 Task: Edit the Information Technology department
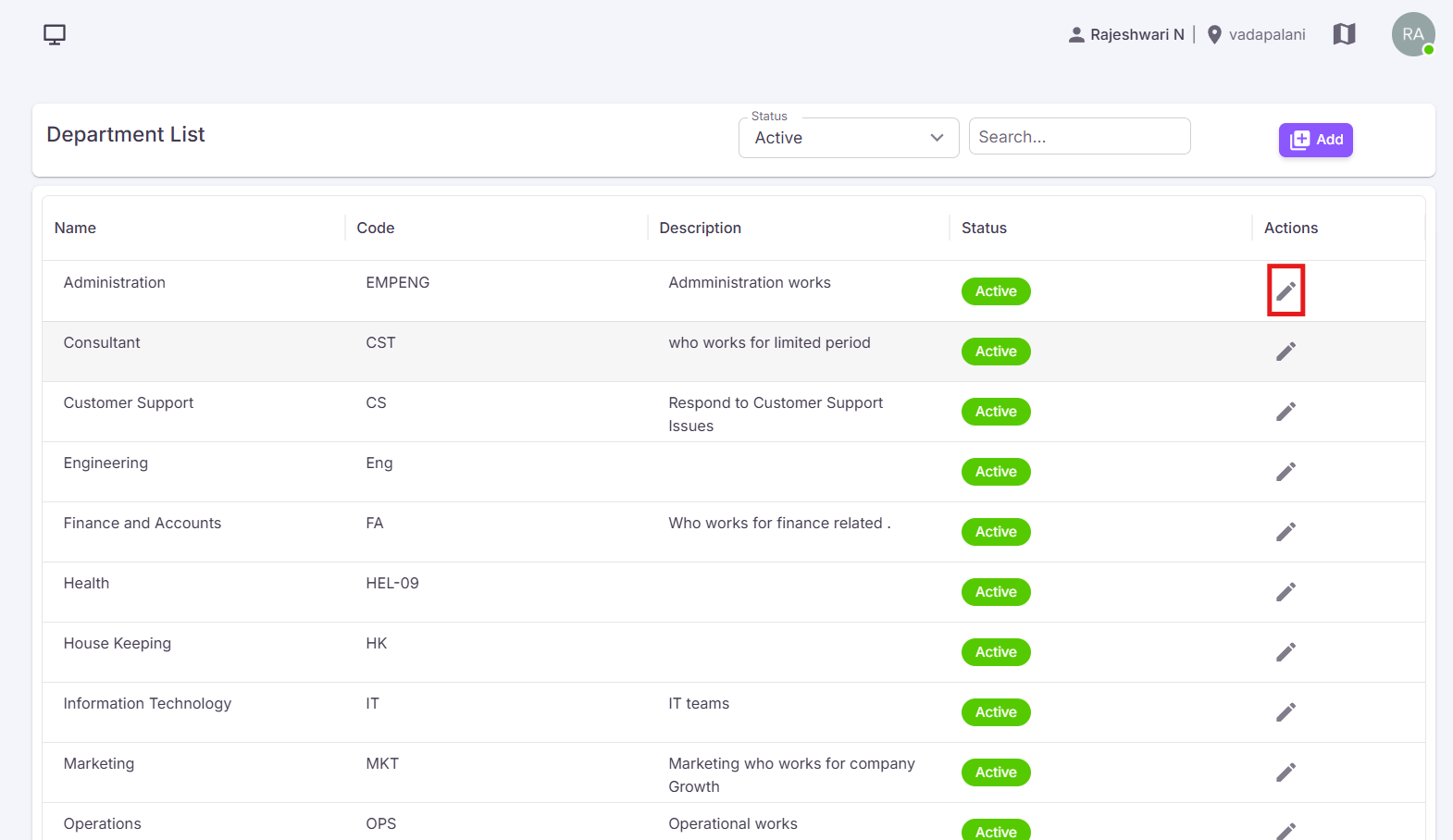[x=1285, y=712]
